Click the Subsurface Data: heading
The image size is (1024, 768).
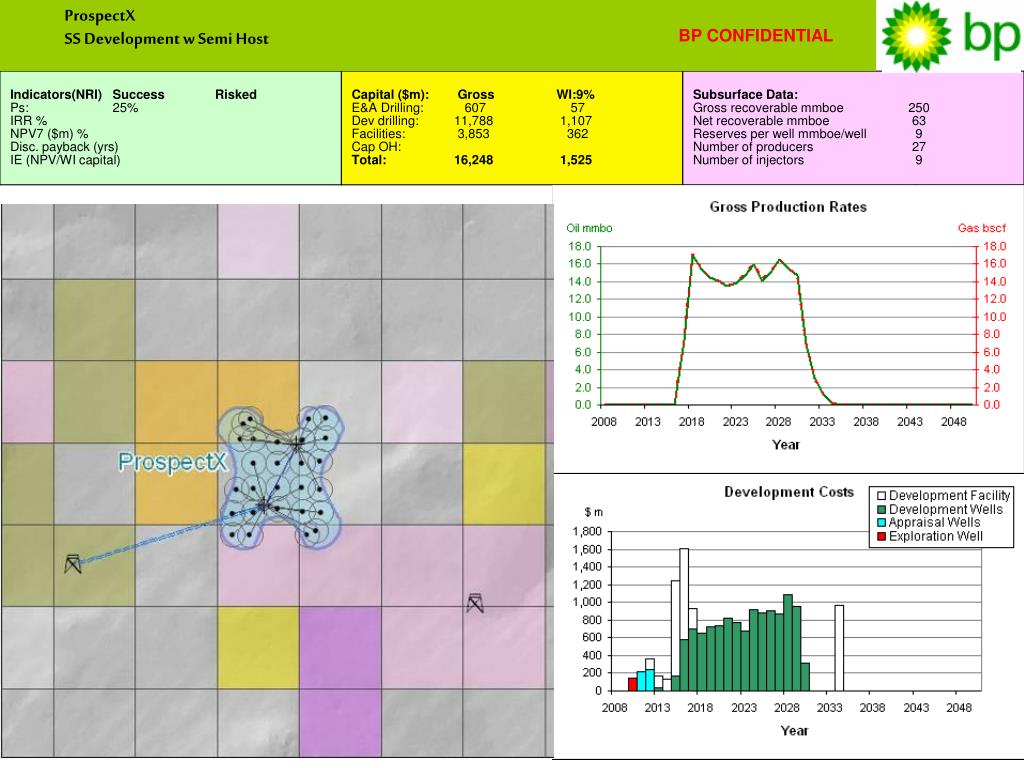(745, 95)
